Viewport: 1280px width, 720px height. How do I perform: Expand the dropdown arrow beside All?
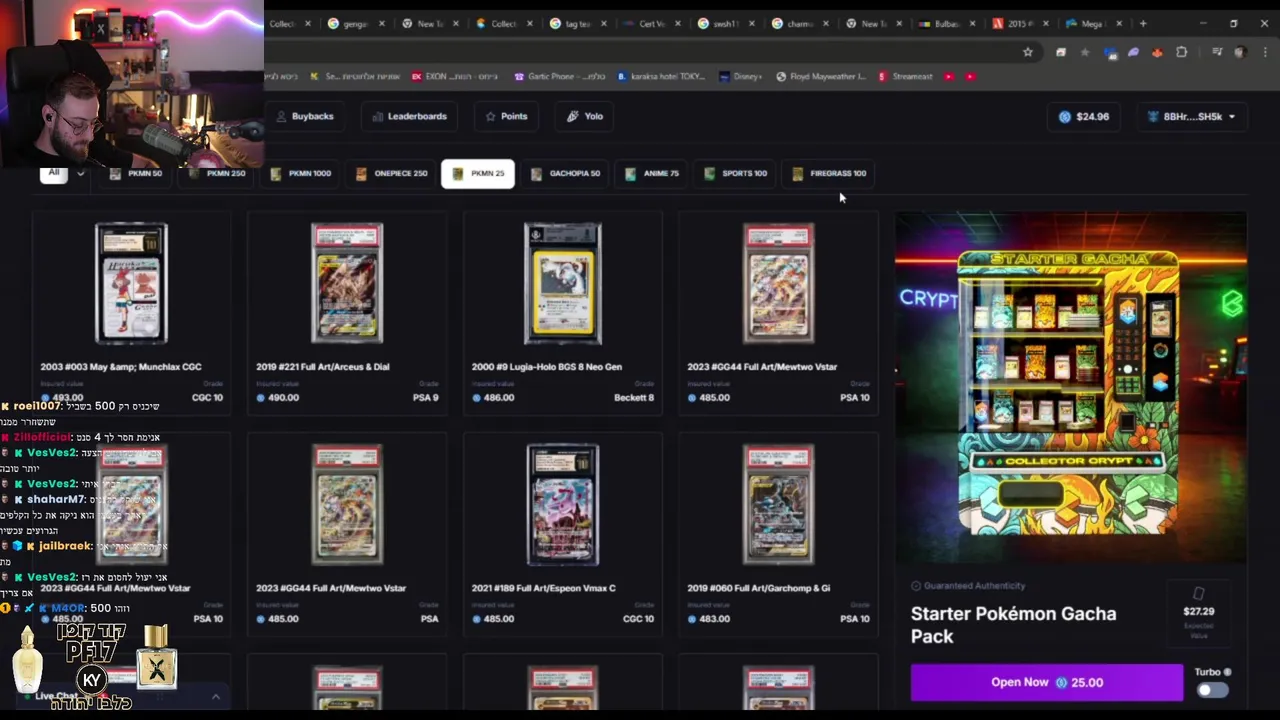point(80,174)
